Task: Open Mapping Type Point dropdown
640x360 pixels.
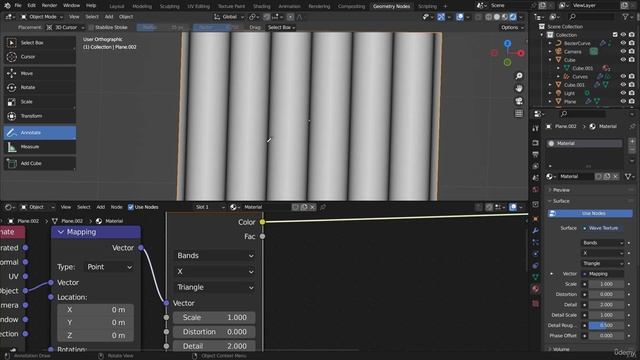Action: 109,267
